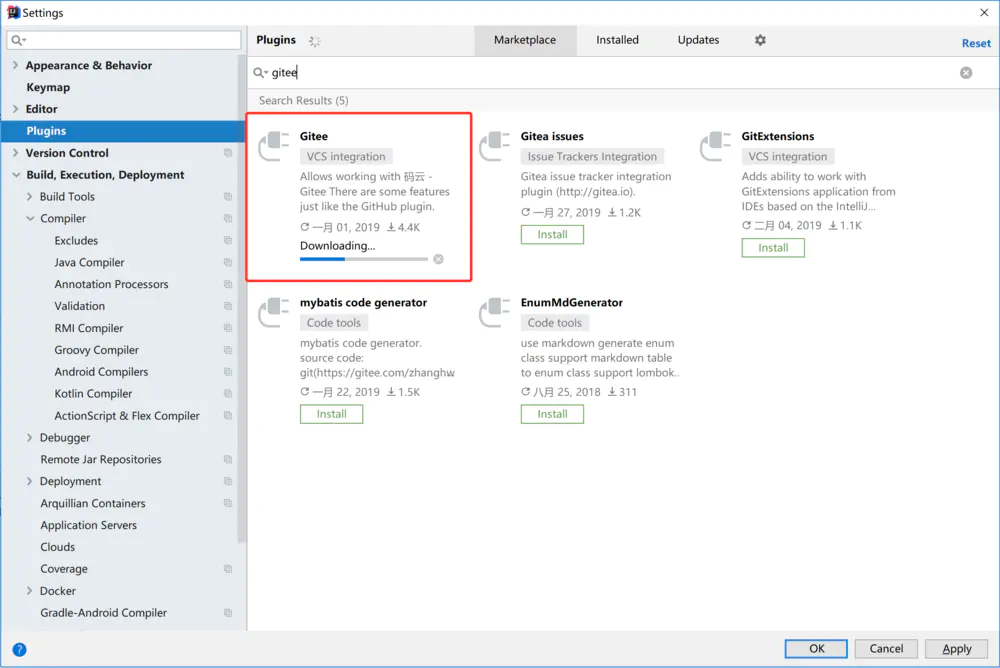Collapse Build, Execution, Deployment section
The image size is (1000, 668).
[x=15, y=175]
